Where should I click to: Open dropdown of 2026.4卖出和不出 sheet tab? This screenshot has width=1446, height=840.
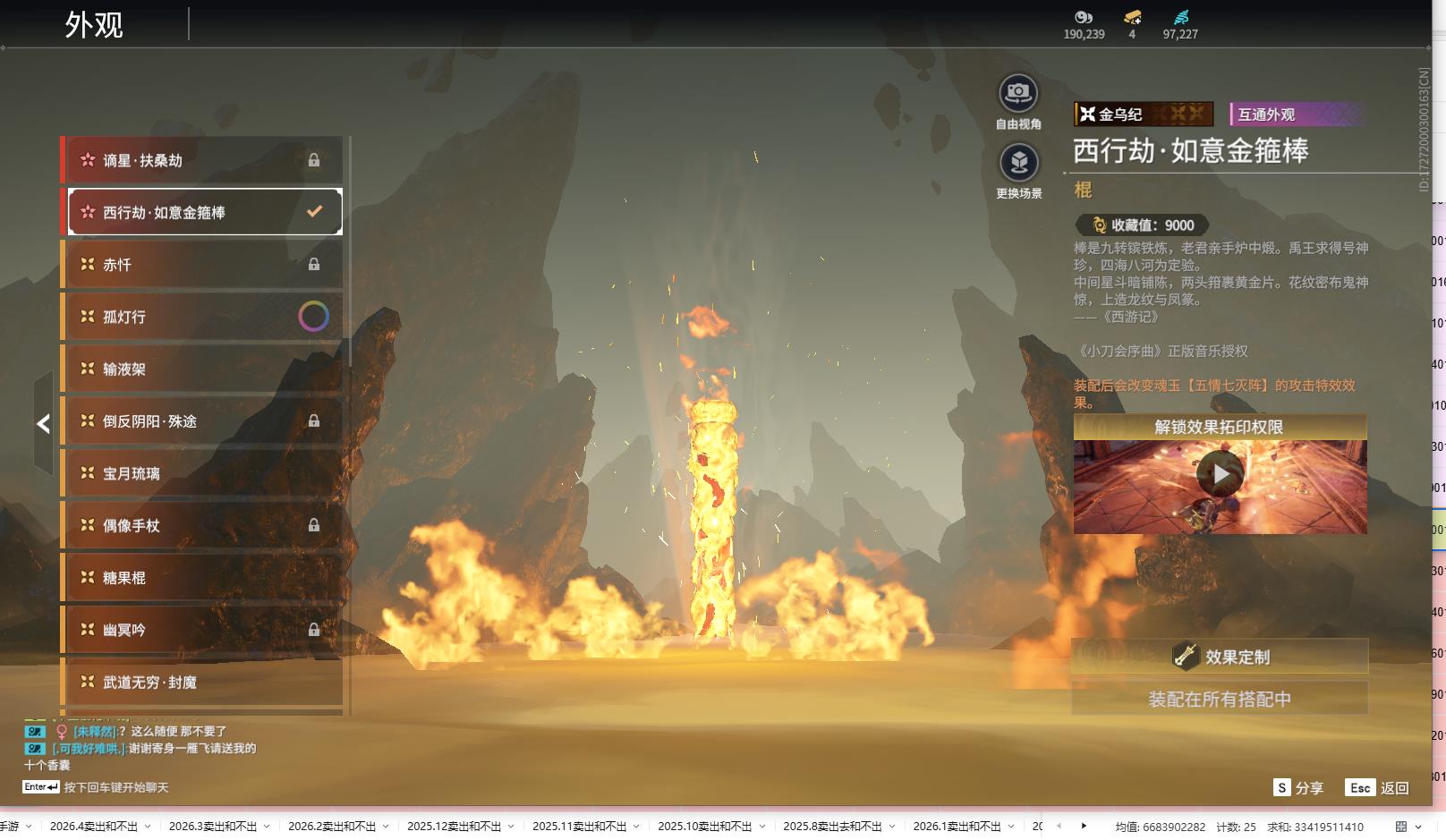pos(148,827)
